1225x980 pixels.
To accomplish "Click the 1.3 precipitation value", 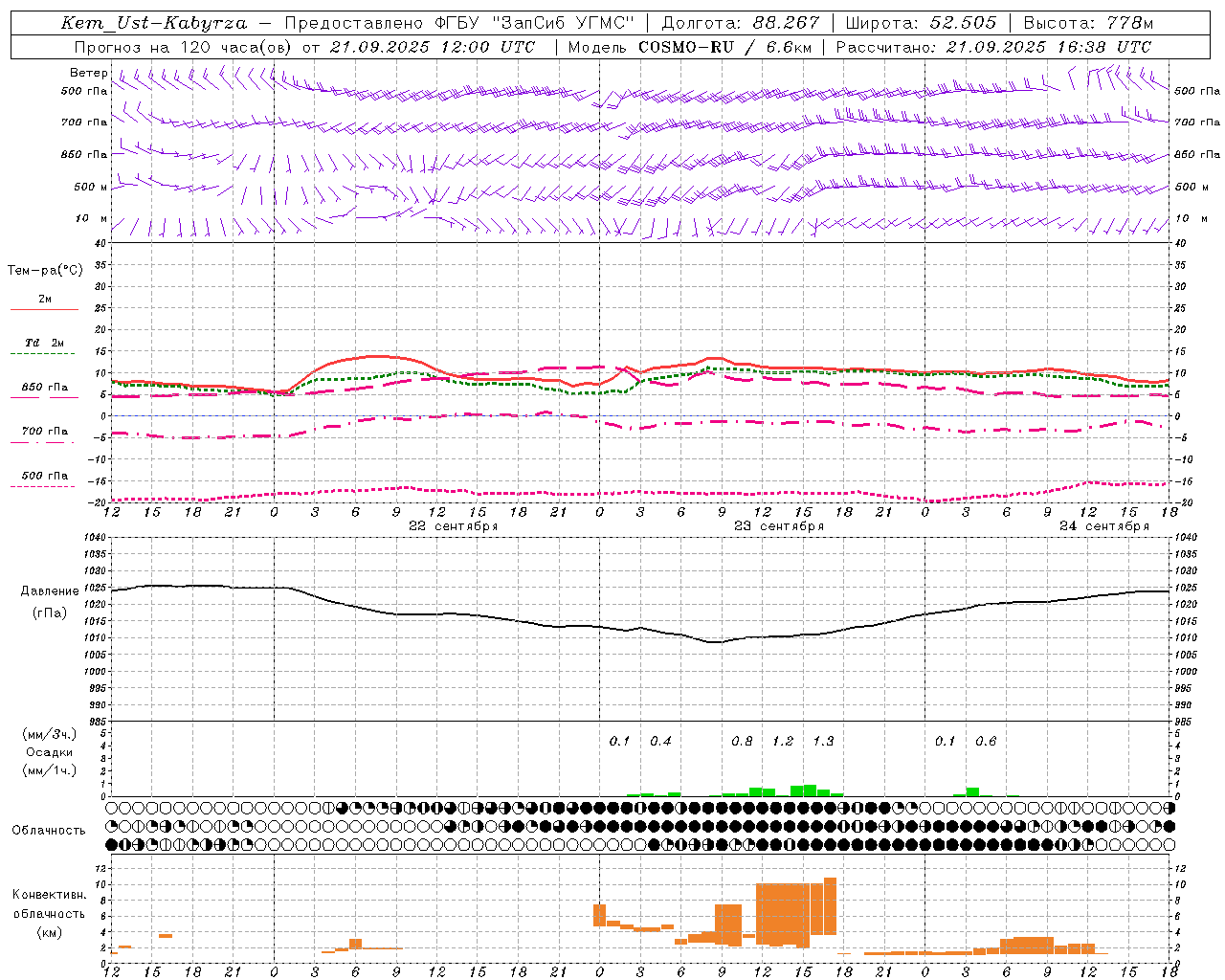I will (823, 741).
